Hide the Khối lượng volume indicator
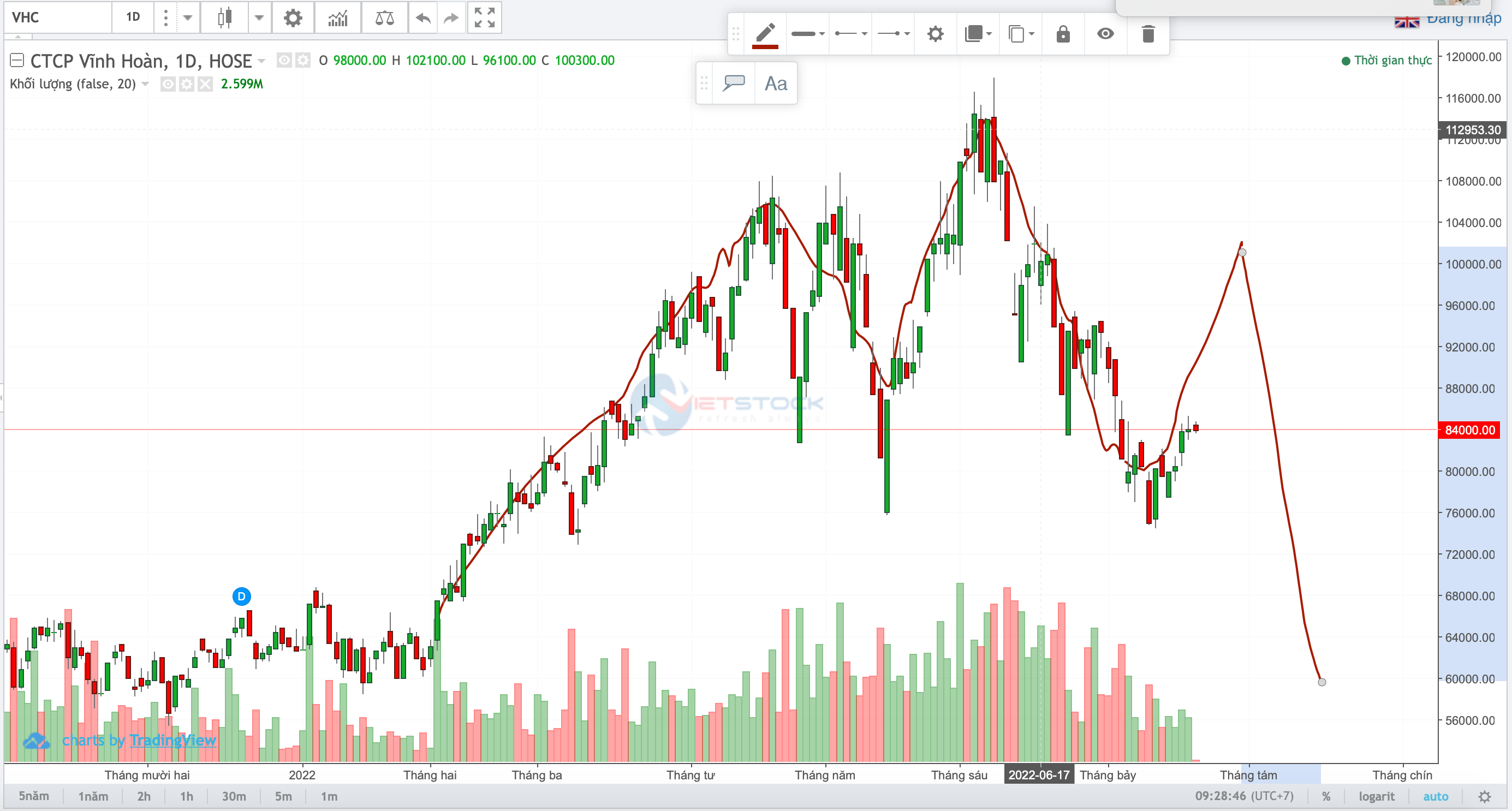Screen dimensions: 1512x811 (168, 85)
